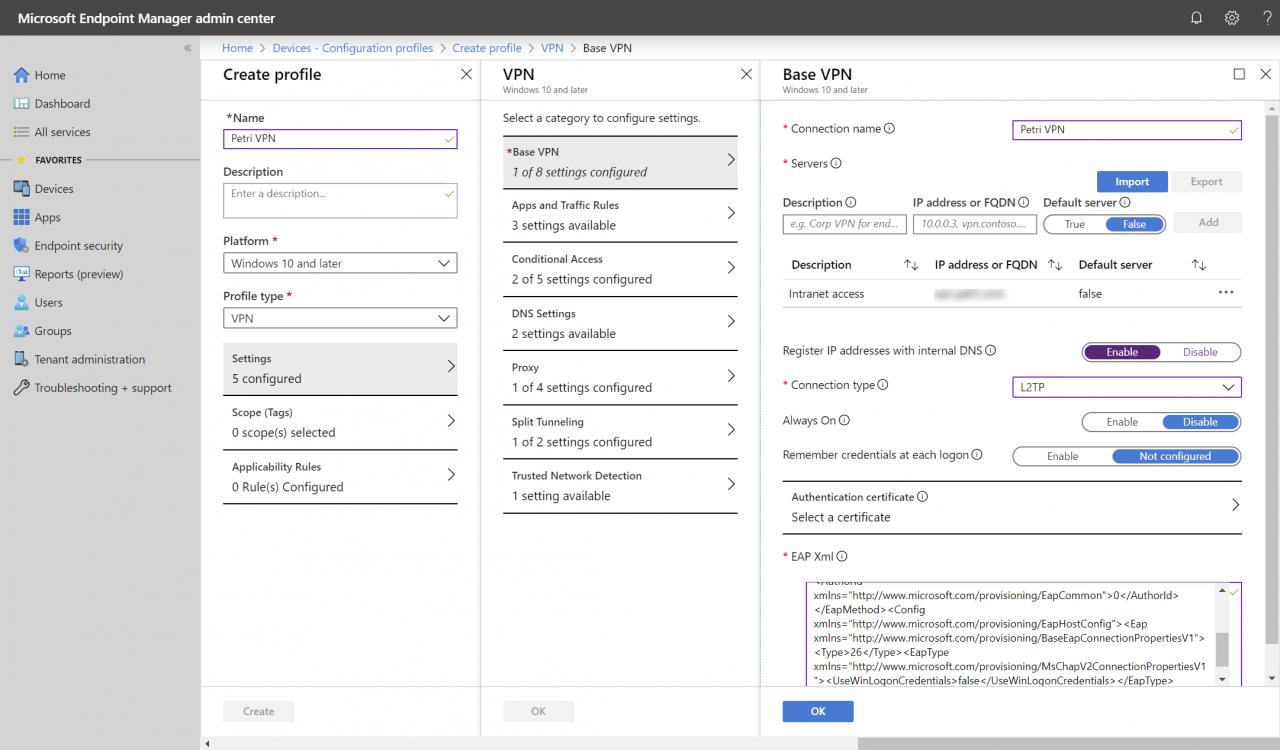Open Tenant administration icon
This screenshot has height=750, width=1280.
coord(21,359)
